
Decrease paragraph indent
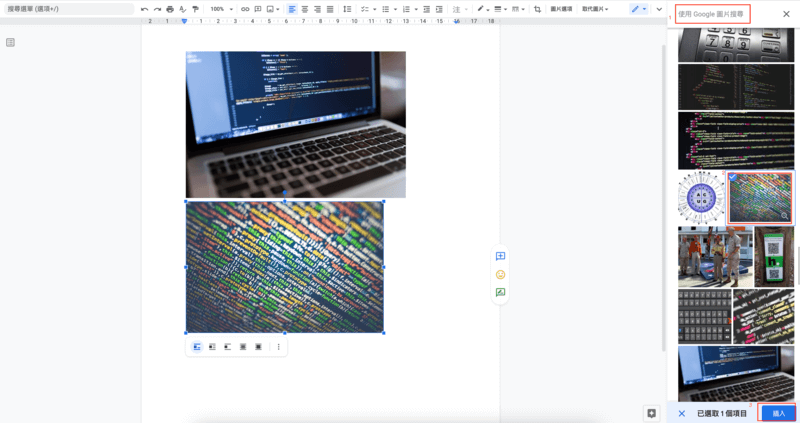click(x=427, y=9)
